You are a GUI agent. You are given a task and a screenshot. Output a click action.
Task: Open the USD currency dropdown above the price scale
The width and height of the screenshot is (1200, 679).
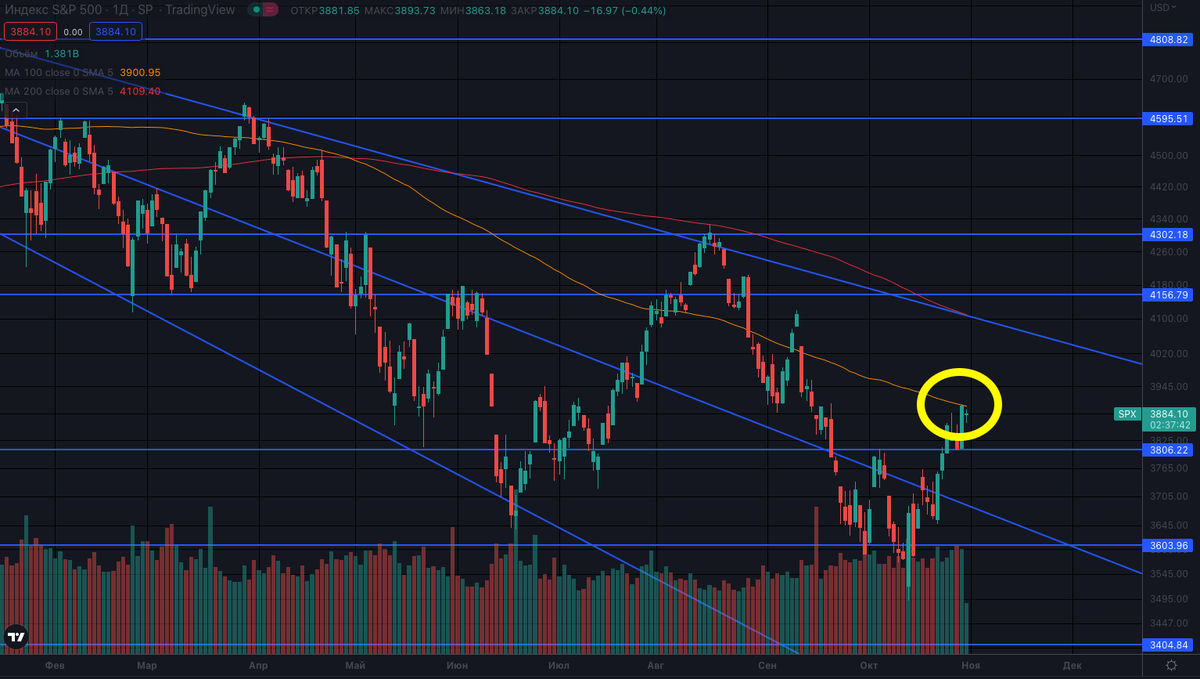point(1165,8)
